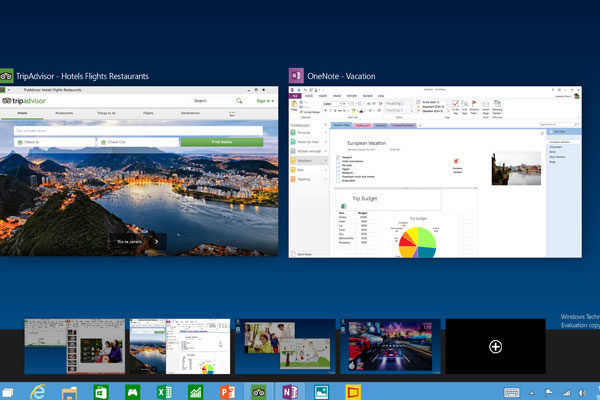This screenshot has height=400, width=600.
Task: Open Internet Explorer from the taskbar
Action: (x=38, y=392)
